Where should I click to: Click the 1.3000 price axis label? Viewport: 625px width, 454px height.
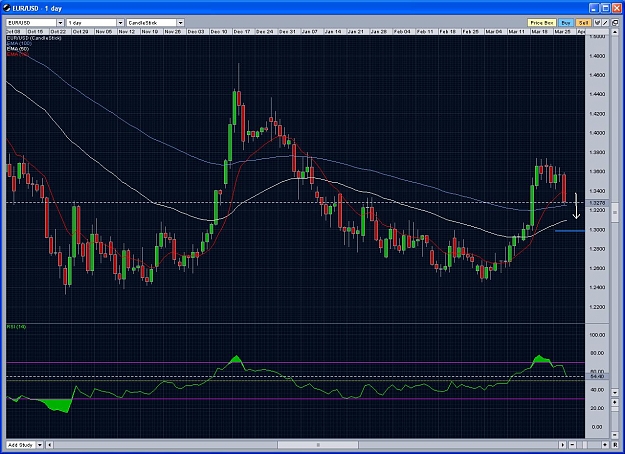click(597, 230)
